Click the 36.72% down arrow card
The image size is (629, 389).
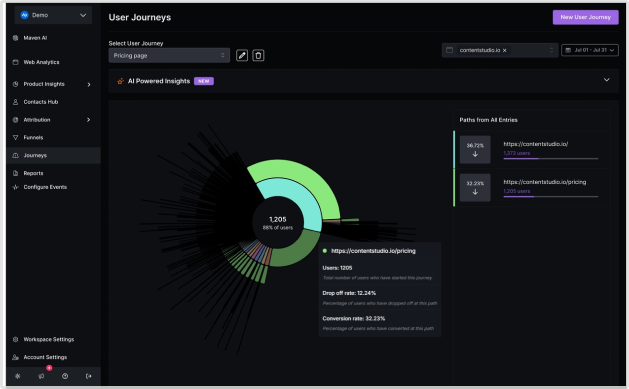tap(475, 150)
